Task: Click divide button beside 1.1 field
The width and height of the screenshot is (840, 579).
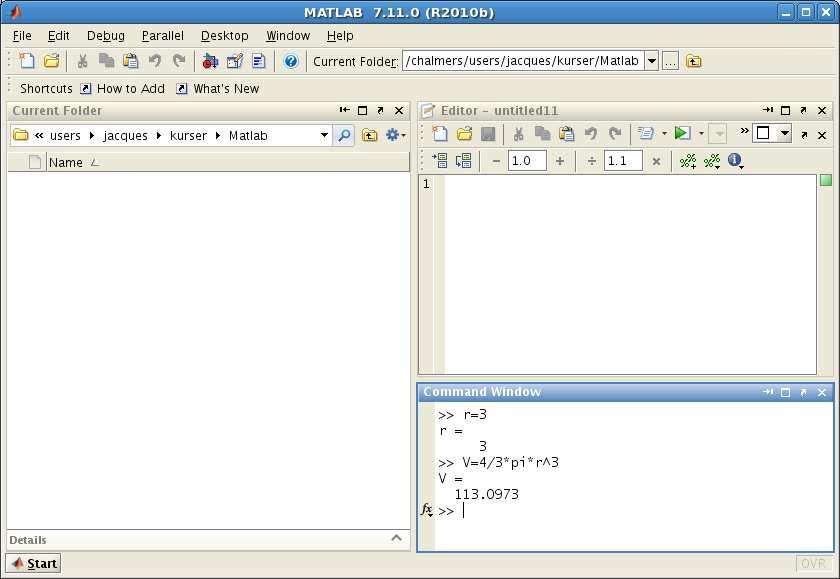Action: point(591,161)
